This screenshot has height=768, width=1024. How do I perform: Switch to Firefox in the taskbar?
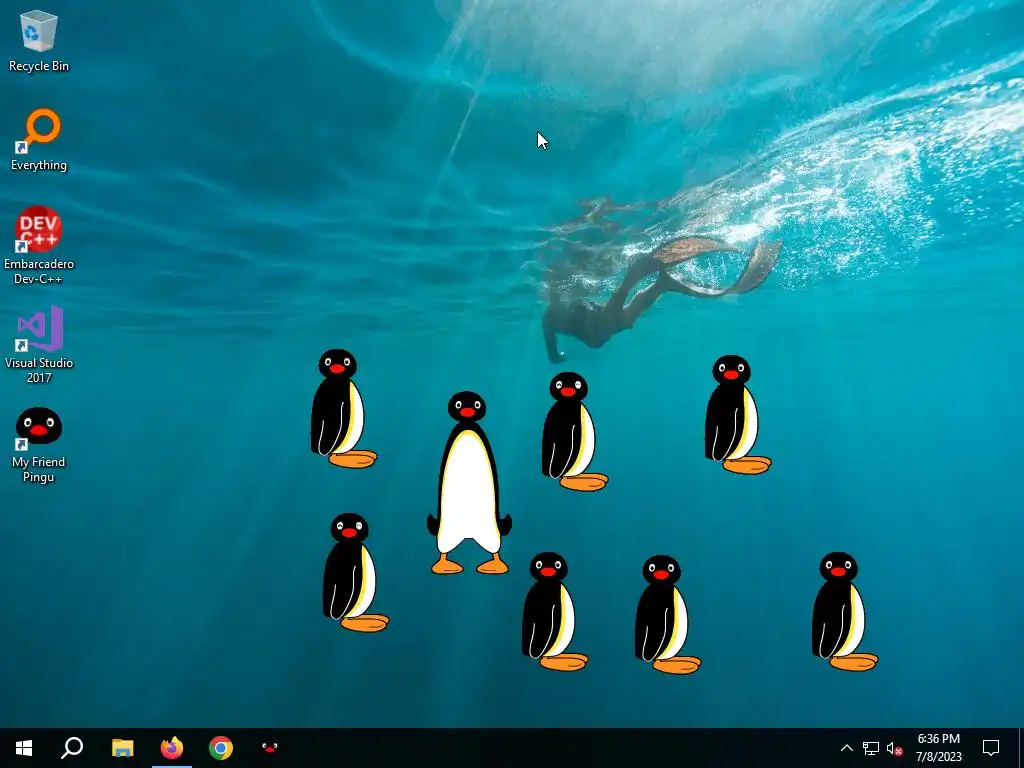point(172,748)
